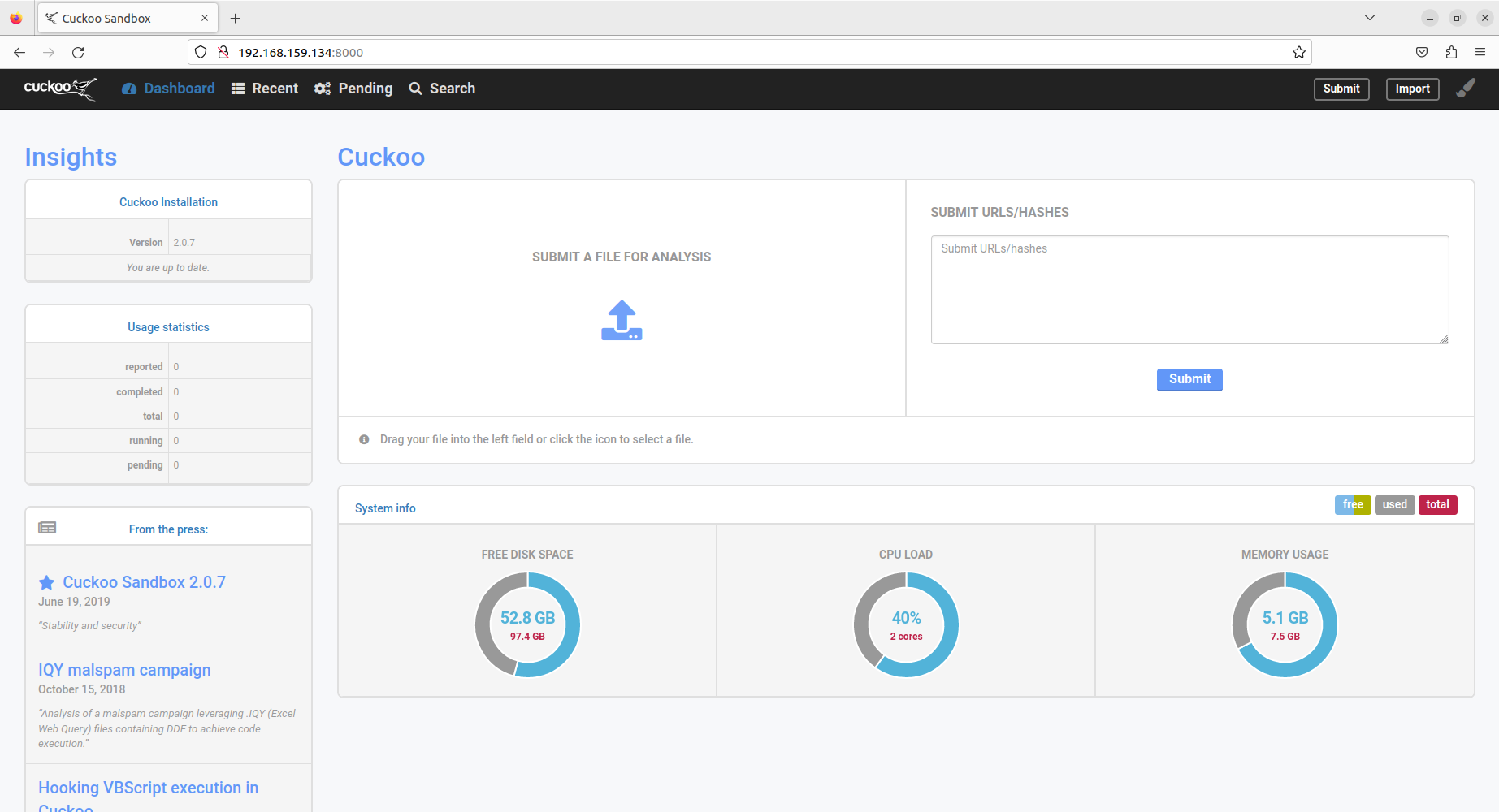Open the IQY malspam campaign article

coord(124,670)
